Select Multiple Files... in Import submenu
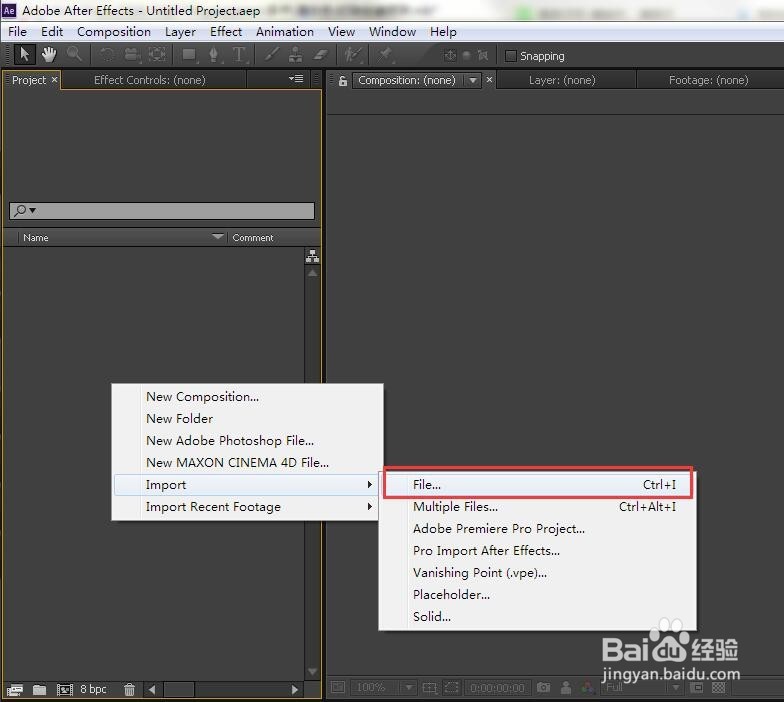The width and height of the screenshot is (784, 702). 538,506
